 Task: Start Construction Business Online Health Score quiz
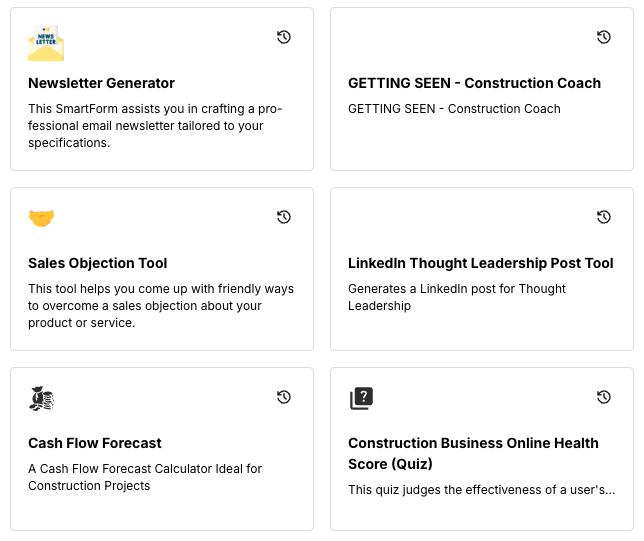(473, 453)
